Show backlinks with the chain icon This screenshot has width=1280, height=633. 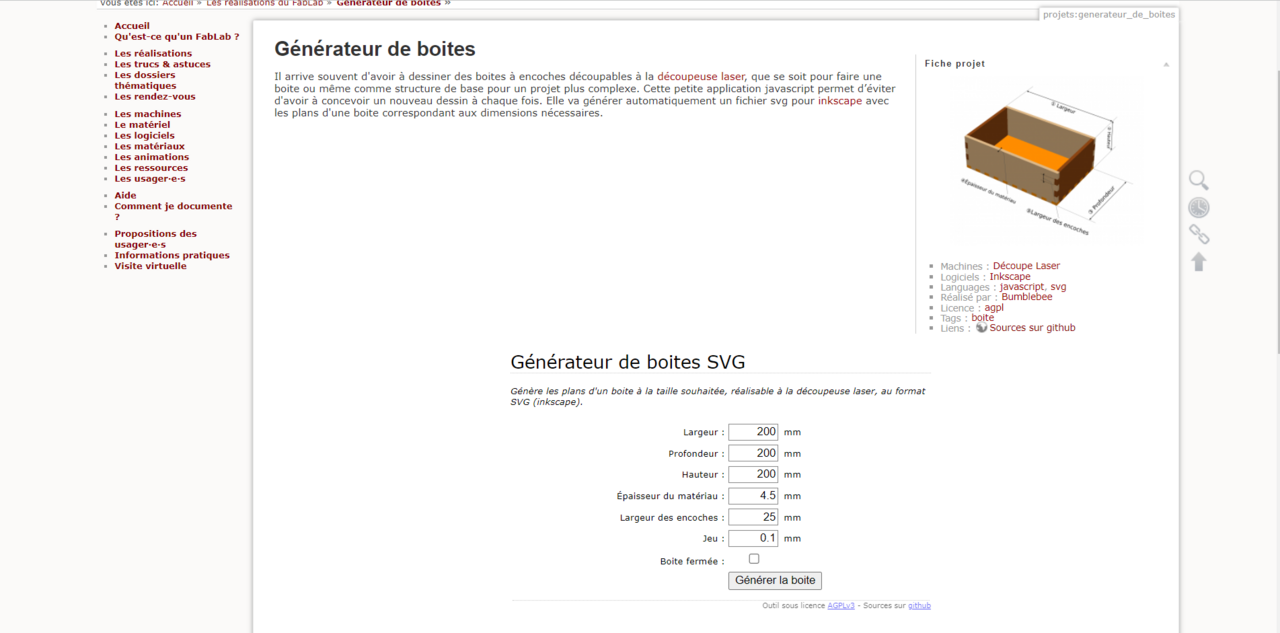[1198, 235]
